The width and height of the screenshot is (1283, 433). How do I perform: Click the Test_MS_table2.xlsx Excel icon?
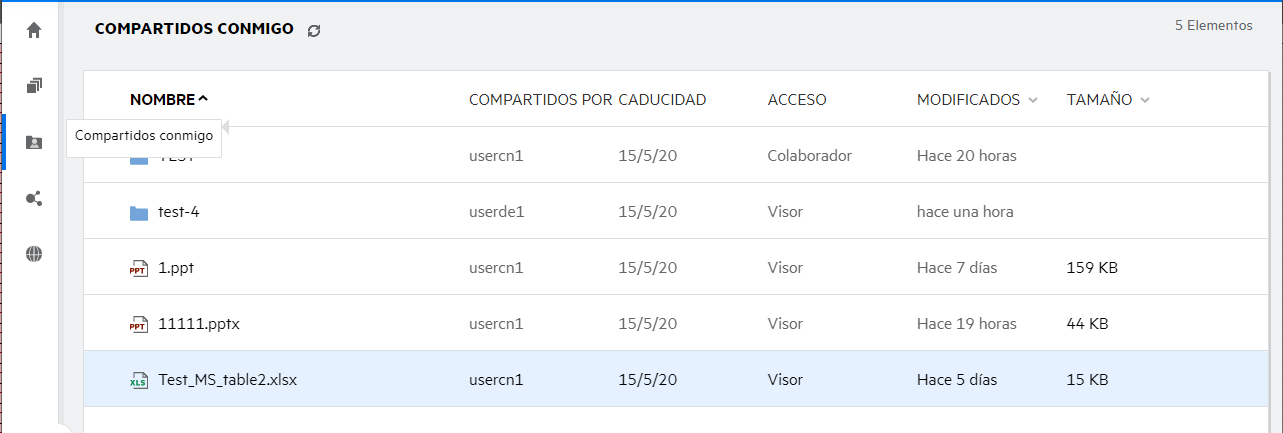[x=139, y=380]
